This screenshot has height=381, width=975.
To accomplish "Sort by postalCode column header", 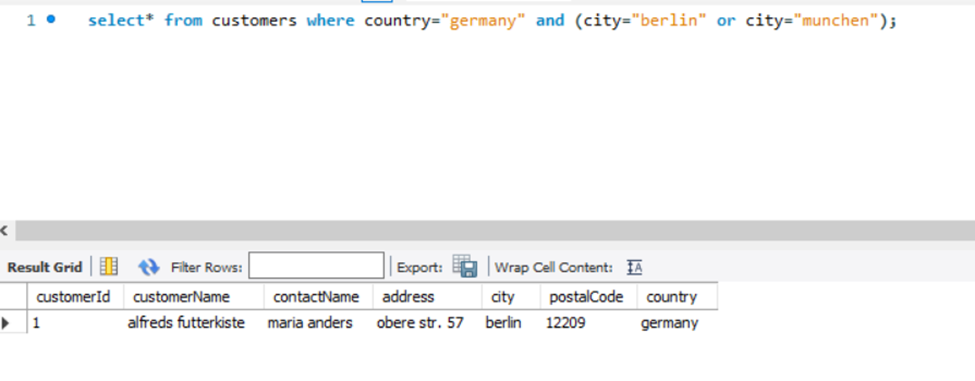I will 588,296.
